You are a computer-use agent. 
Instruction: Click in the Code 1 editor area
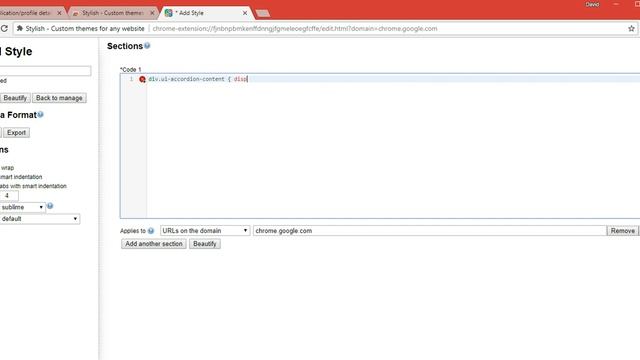coord(392,147)
